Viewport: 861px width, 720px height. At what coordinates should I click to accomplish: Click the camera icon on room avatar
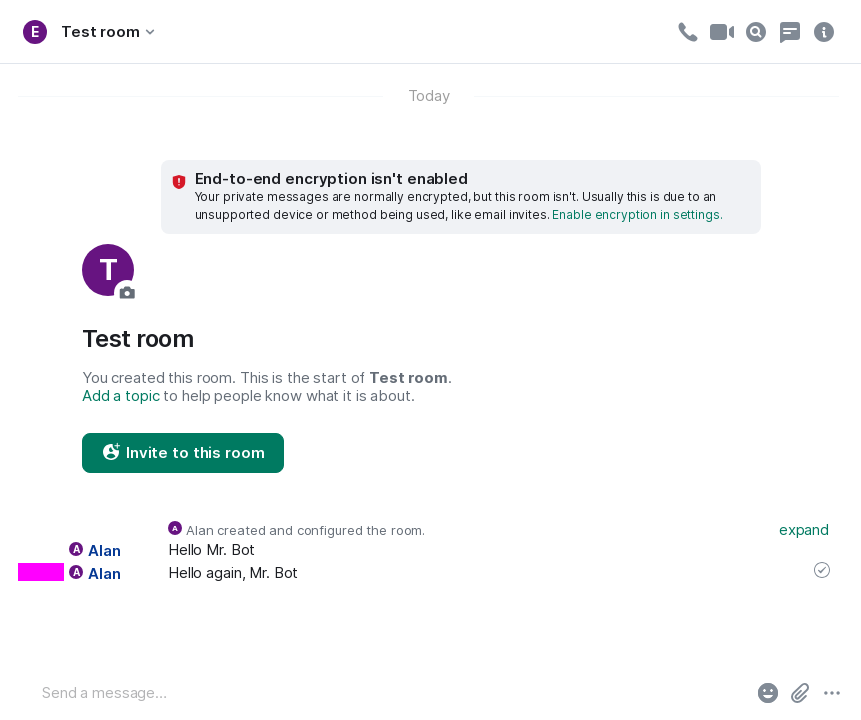pyautogui.click(x=127, y=292)
